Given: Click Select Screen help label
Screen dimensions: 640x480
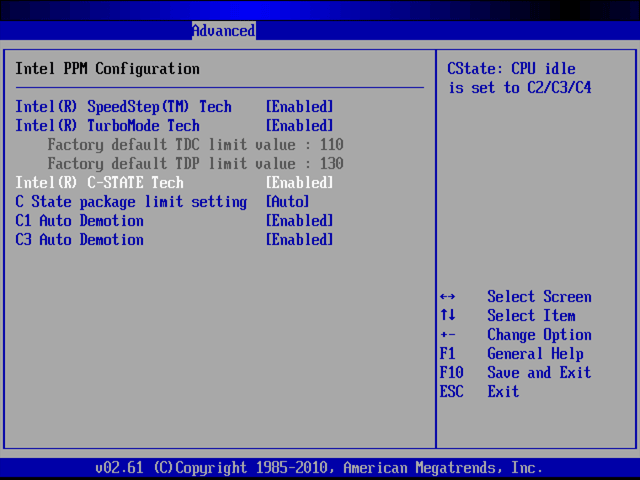Looking at the screenshot, I should click(x=539, y=297).
